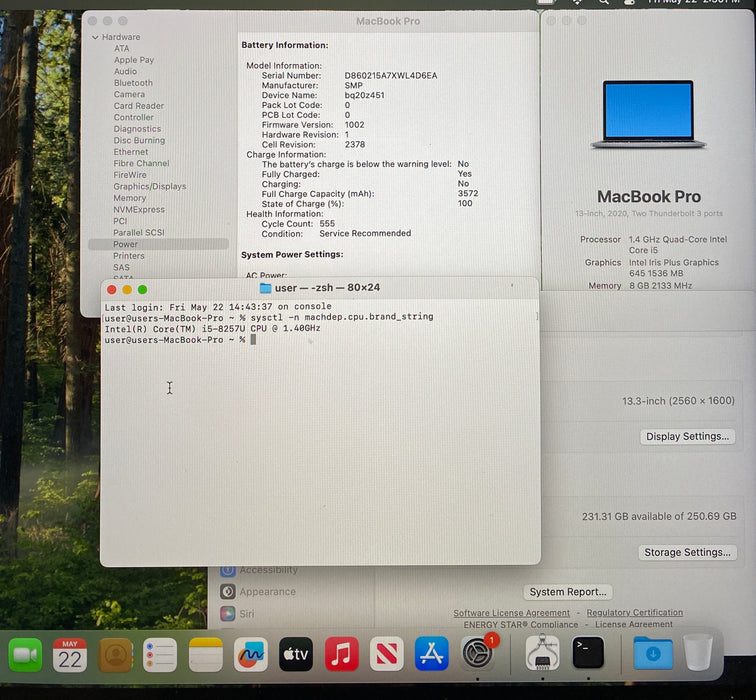Minimize Terminal with yellow button

127,290
